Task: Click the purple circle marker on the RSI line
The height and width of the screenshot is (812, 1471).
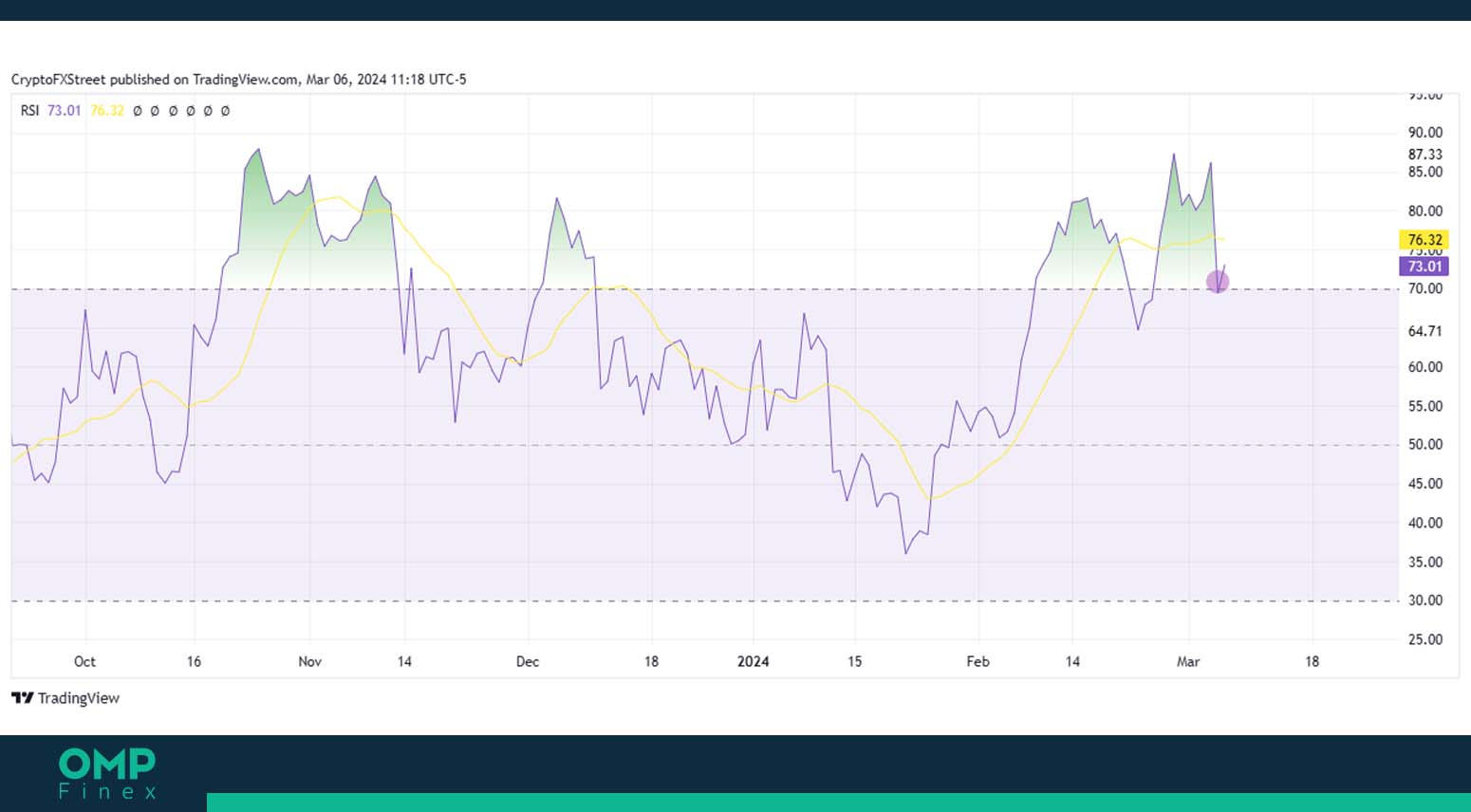Action: (1218, 281)
